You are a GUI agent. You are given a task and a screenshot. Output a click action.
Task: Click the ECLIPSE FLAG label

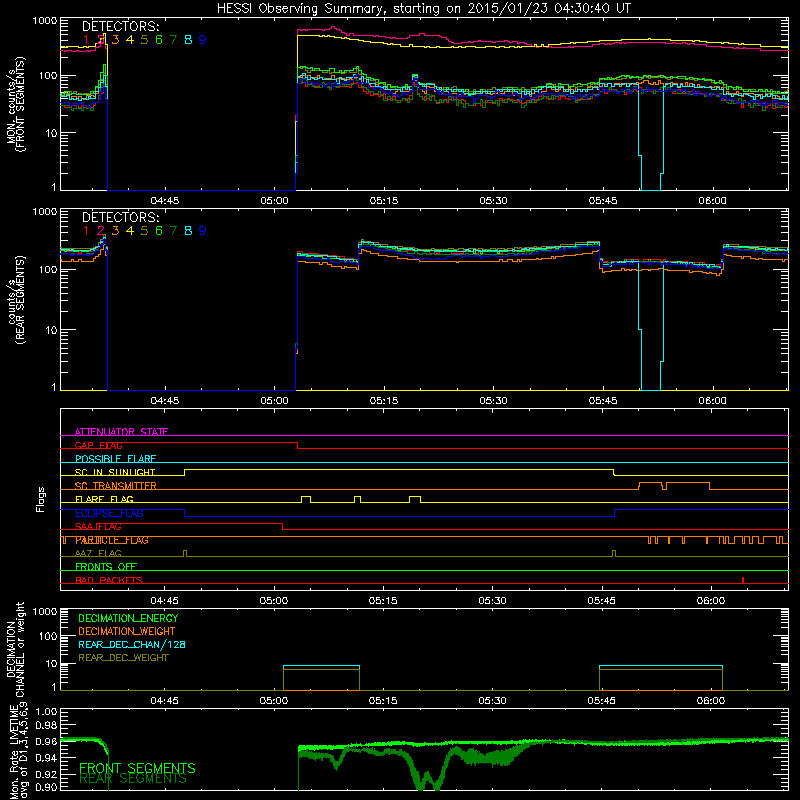point(109,513)
